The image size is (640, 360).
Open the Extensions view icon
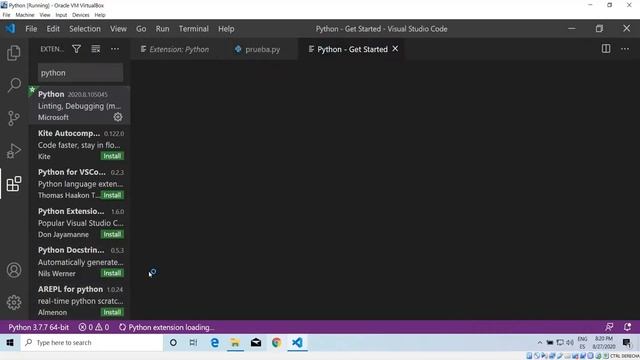(x=14, y=184)
